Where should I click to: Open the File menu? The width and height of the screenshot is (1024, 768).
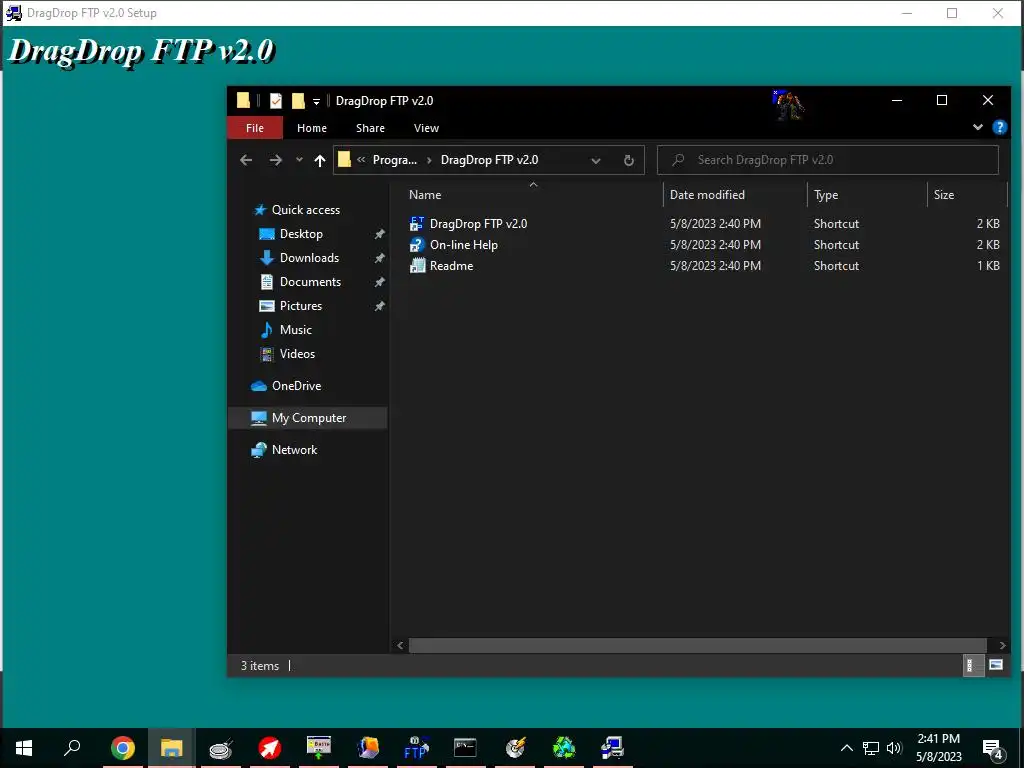pos(255,128)
